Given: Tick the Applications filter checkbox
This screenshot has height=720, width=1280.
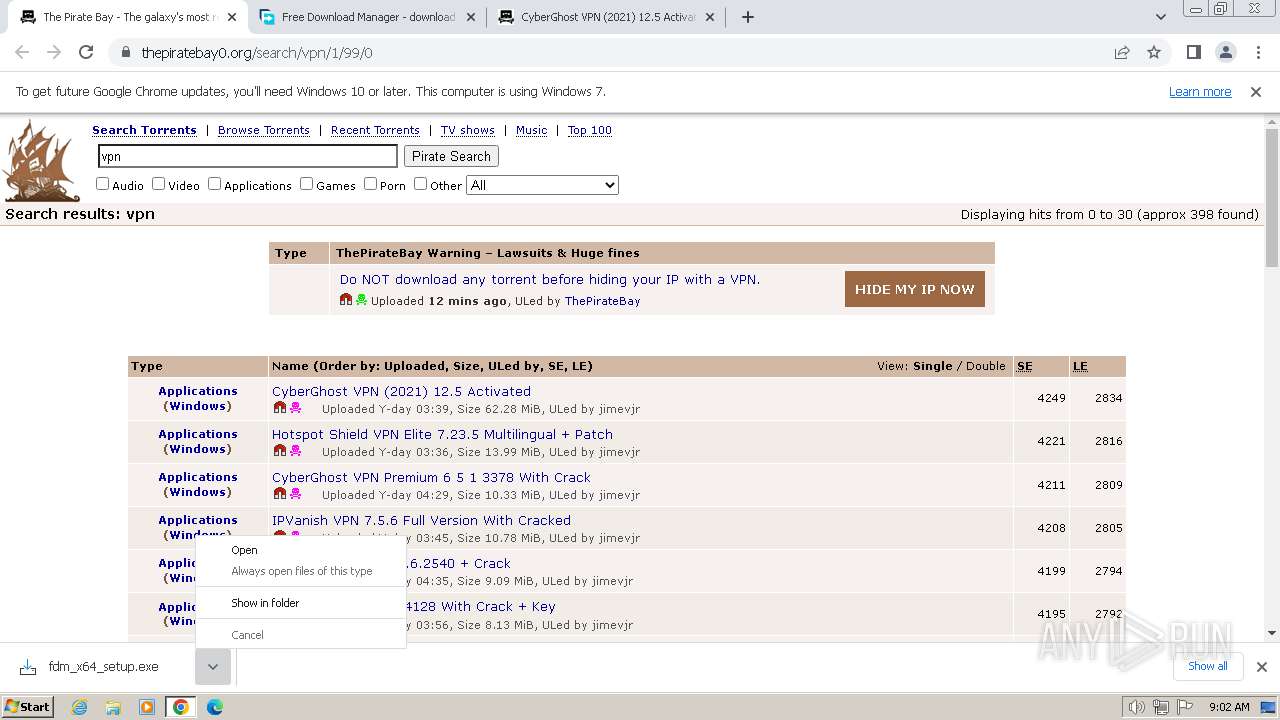Looking at the screenshot, I should pyautogui.click(x=214, y=184).
